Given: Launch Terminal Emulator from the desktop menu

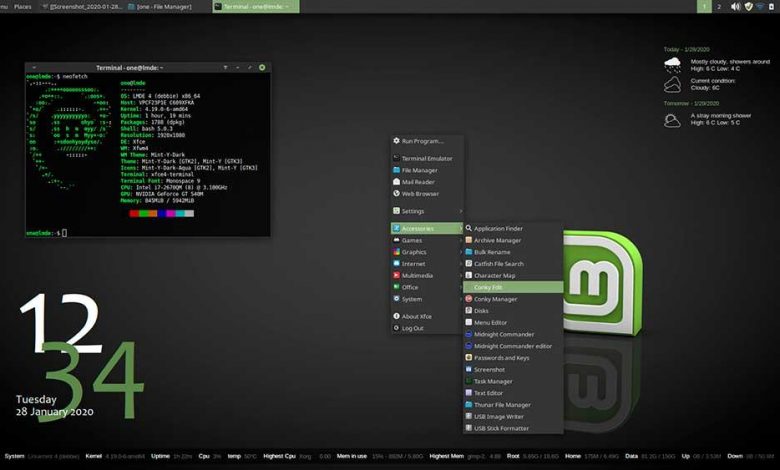Looking at the screenshot, I should pos(427,159).
